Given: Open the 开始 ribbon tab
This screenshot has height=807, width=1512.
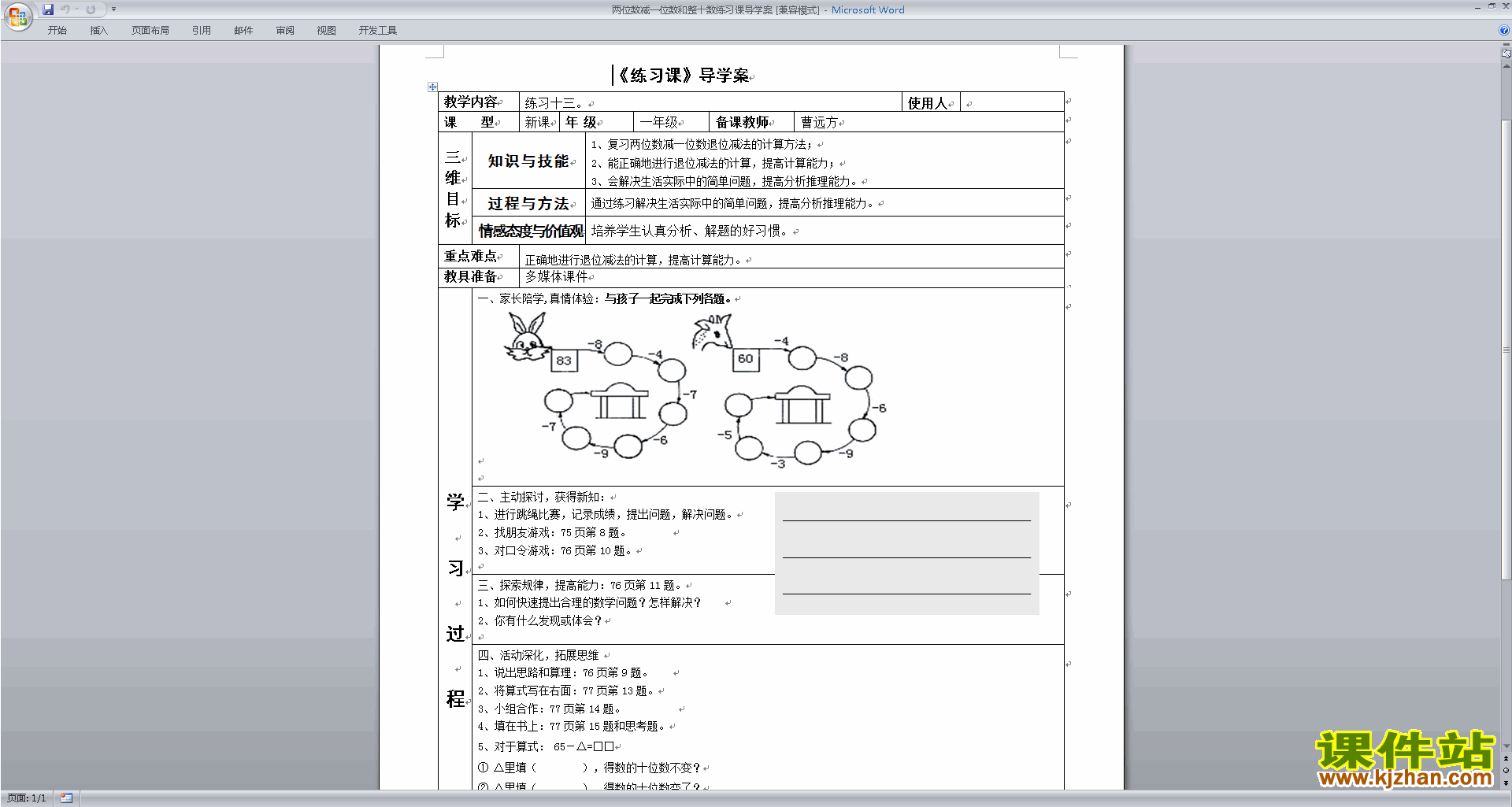Looking at the screenshot, I should point(57,31).
